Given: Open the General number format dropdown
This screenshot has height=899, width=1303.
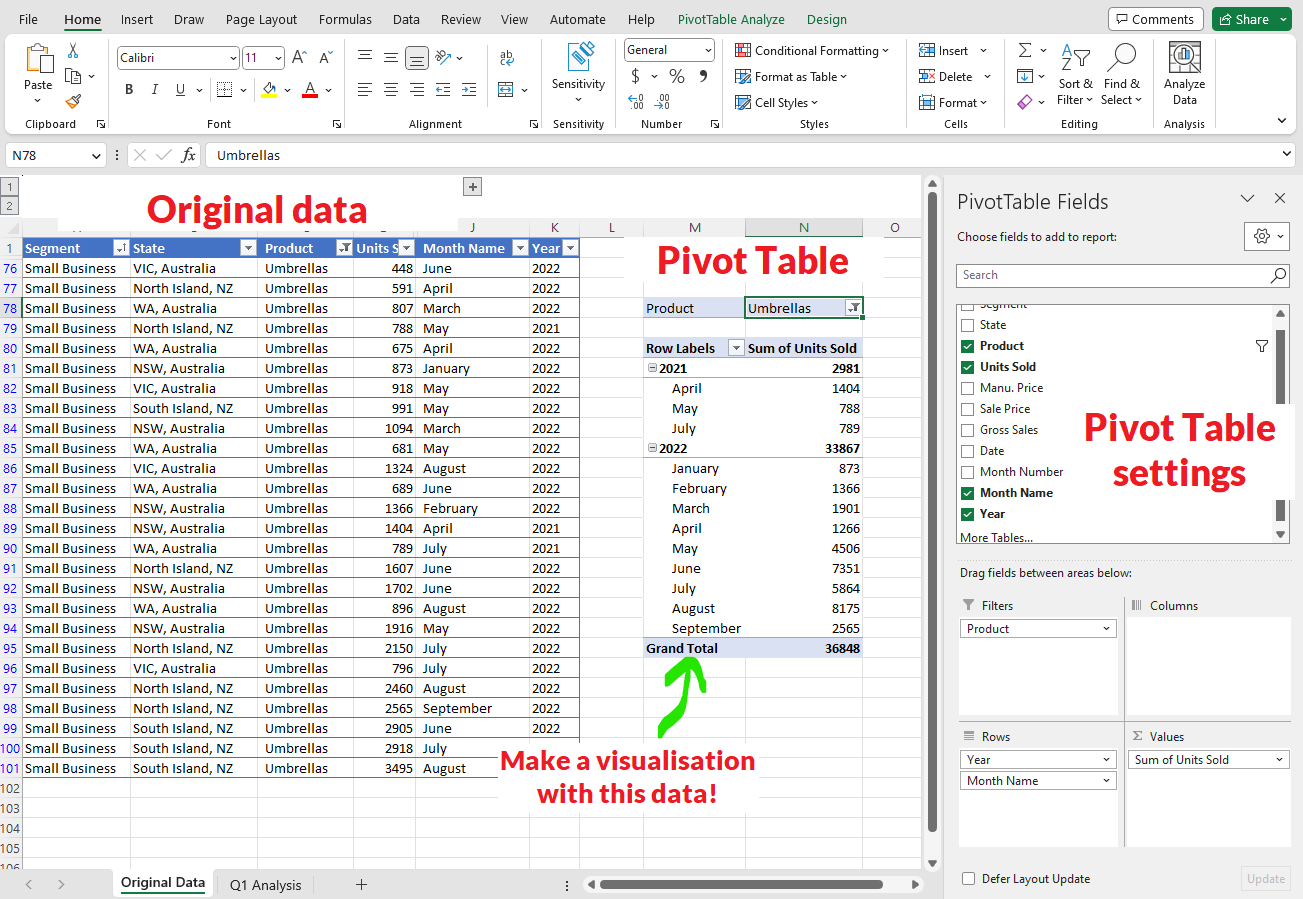Looking at the screenshot, I should pos(708,50).
